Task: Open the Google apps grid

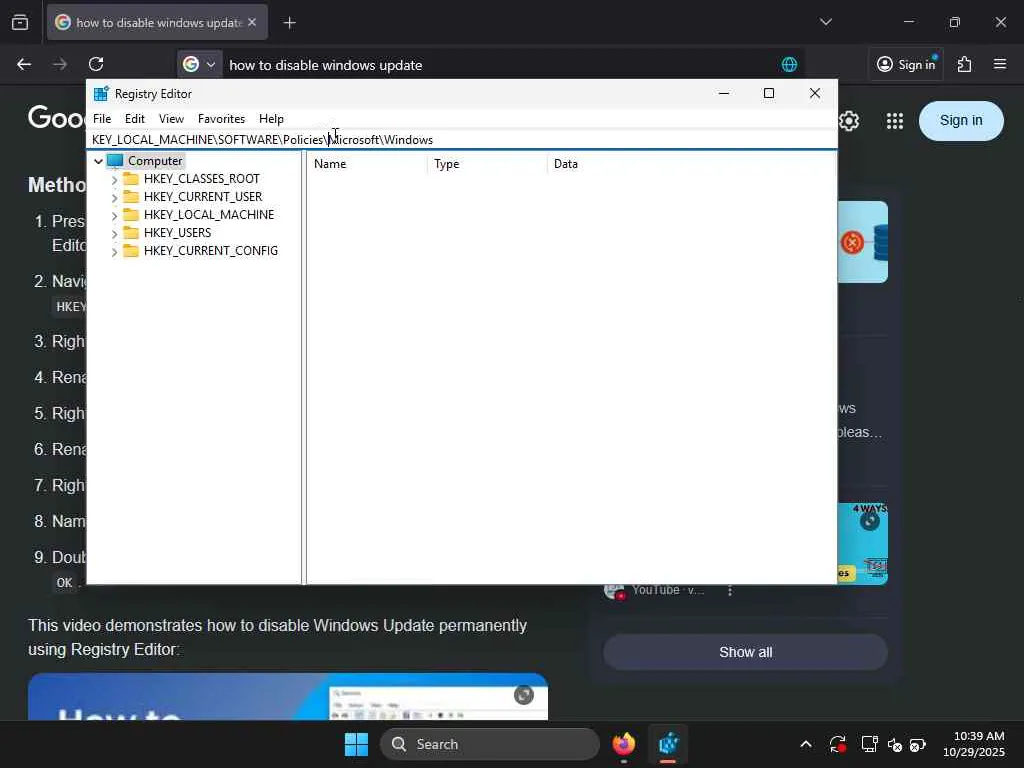Action: point(895,121)
